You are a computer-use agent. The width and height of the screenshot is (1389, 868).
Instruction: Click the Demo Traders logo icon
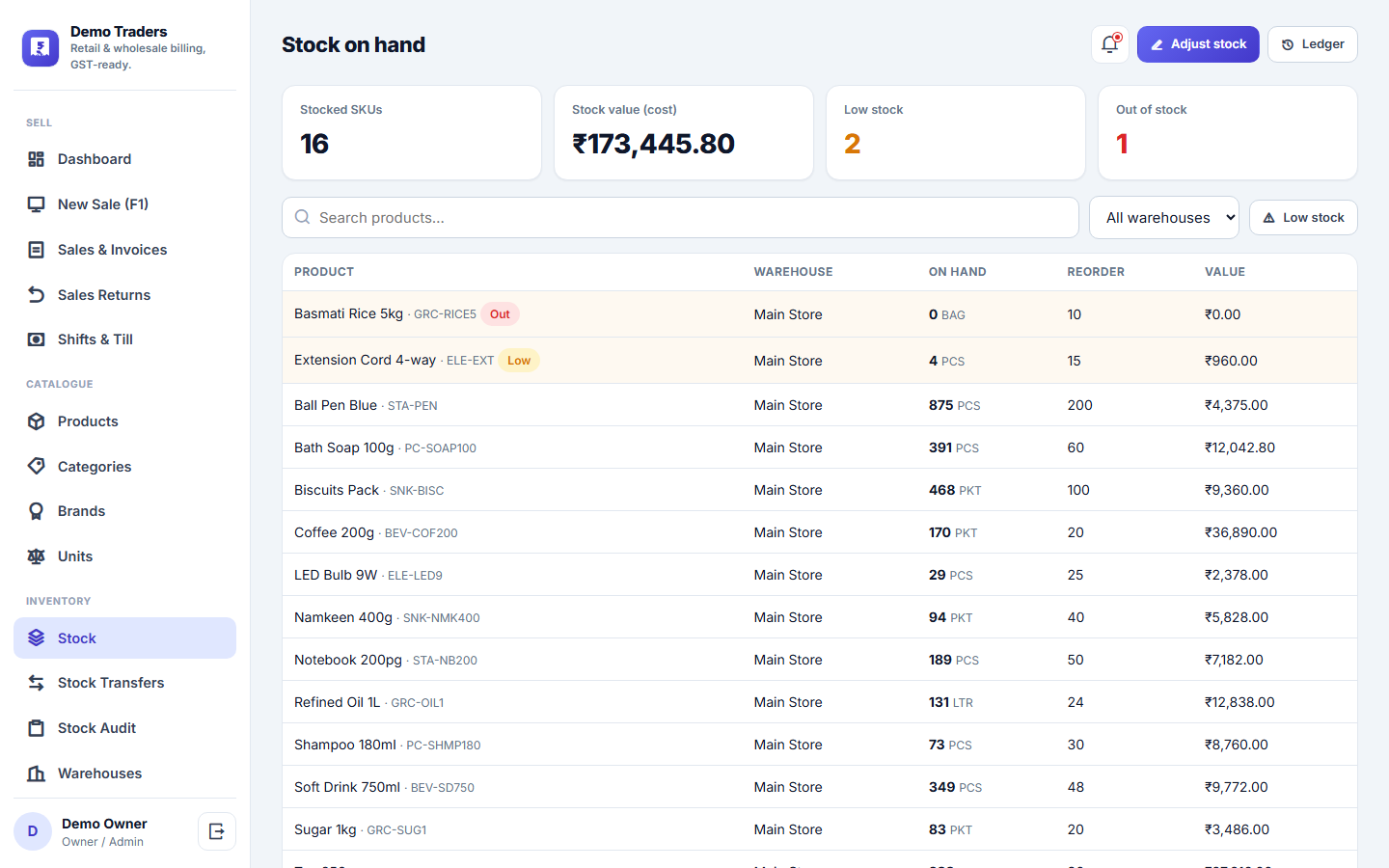coord(41,47)
